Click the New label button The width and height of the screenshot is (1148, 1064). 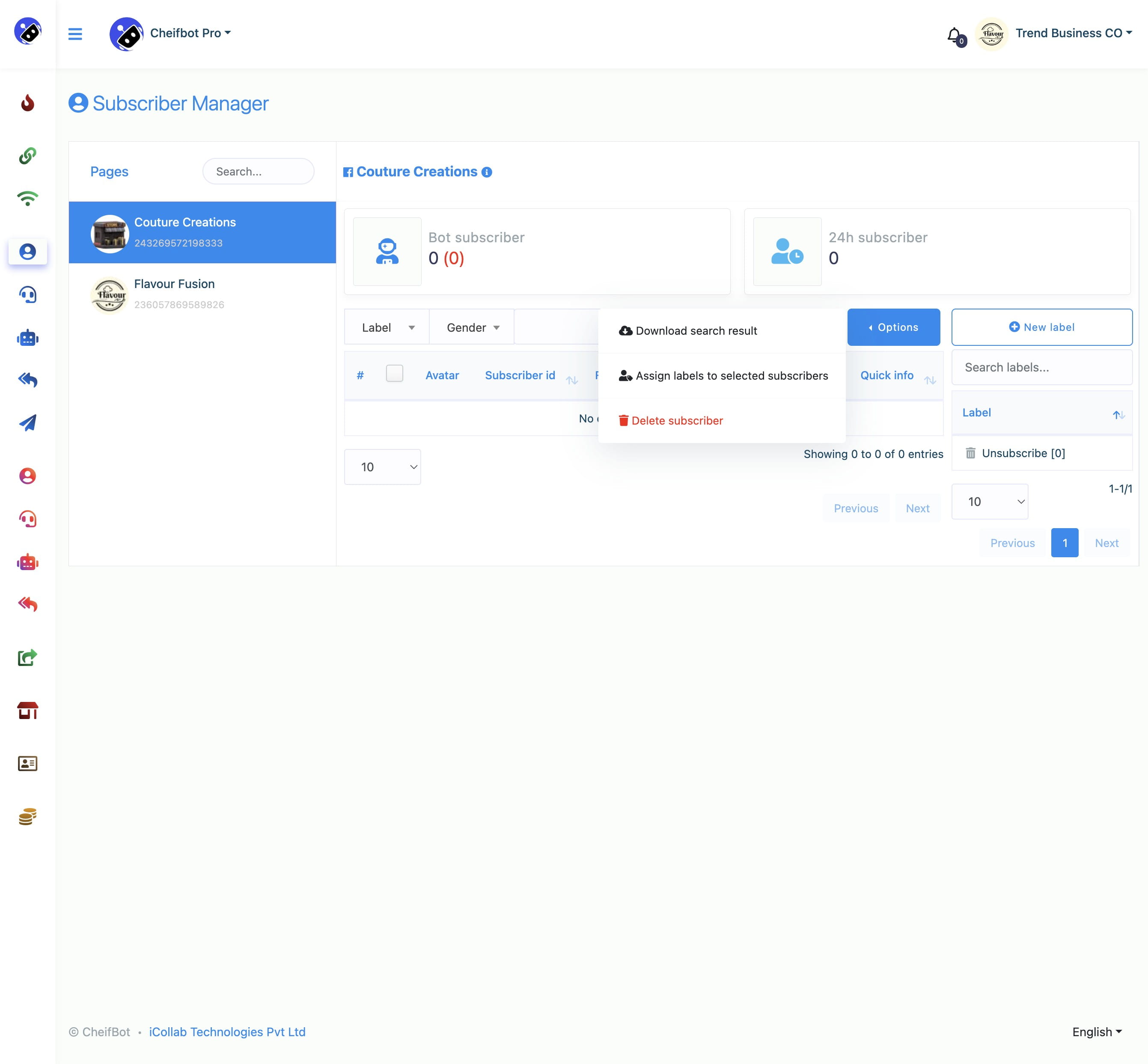click(x=1041, y=327)
